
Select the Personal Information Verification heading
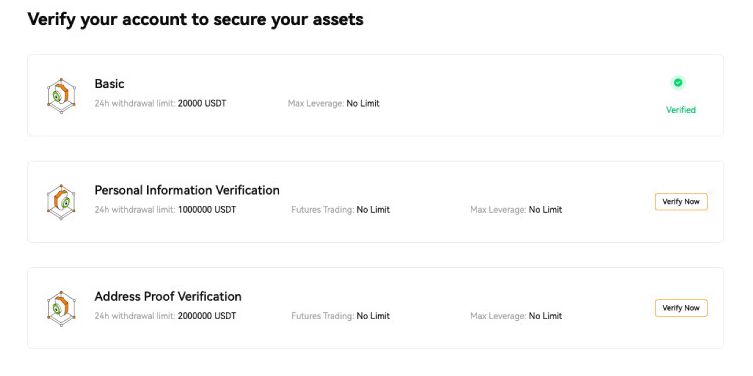(x=187, y=190)
